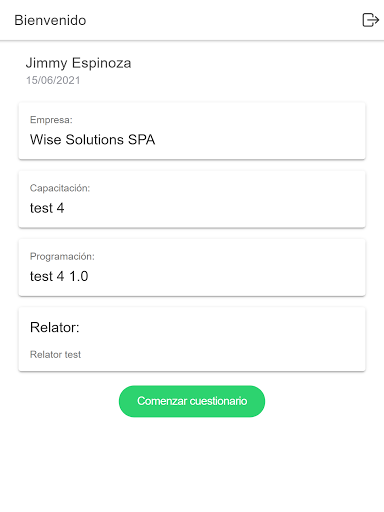Click the Capacitación: label
Screen dimensions: 384x512
60,188
